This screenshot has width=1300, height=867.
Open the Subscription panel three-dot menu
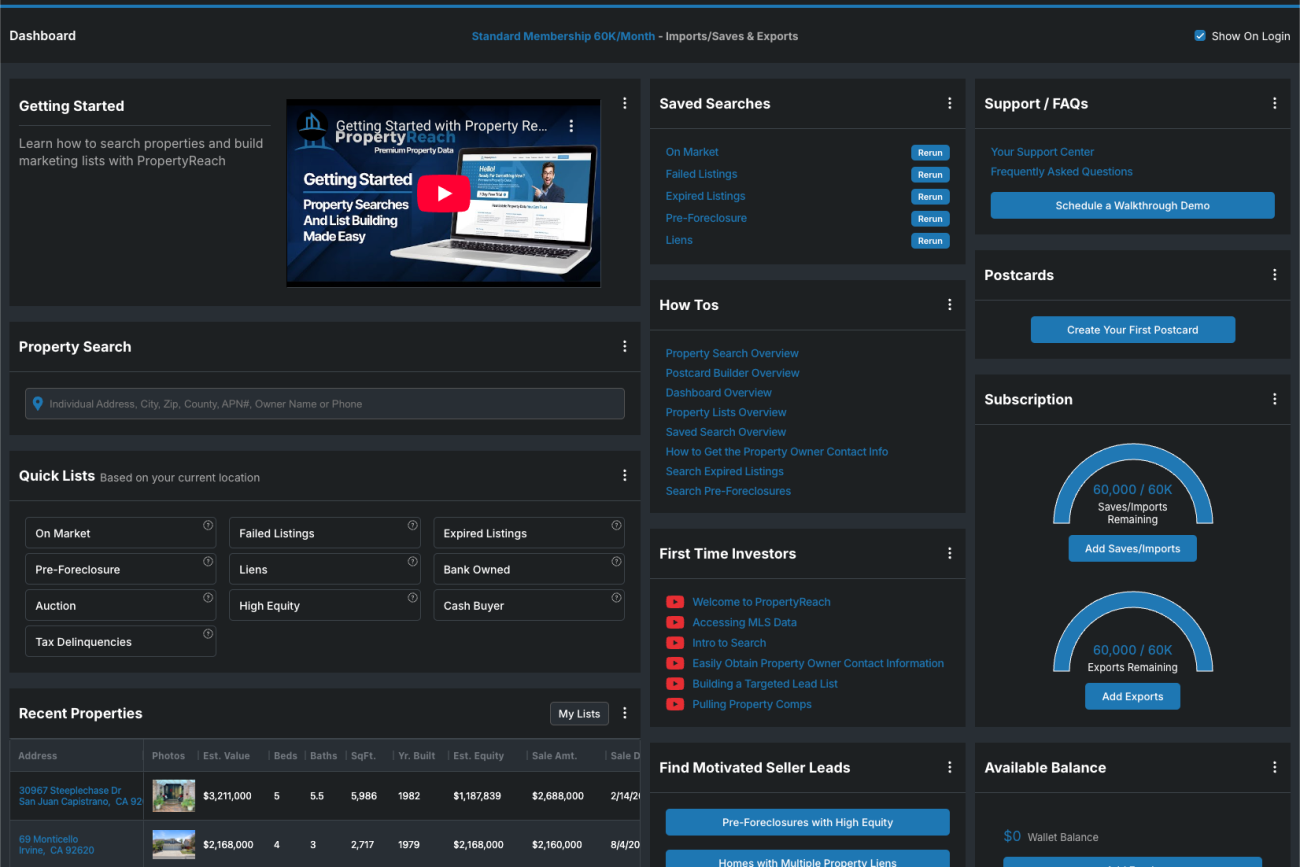click(1274, 399)
